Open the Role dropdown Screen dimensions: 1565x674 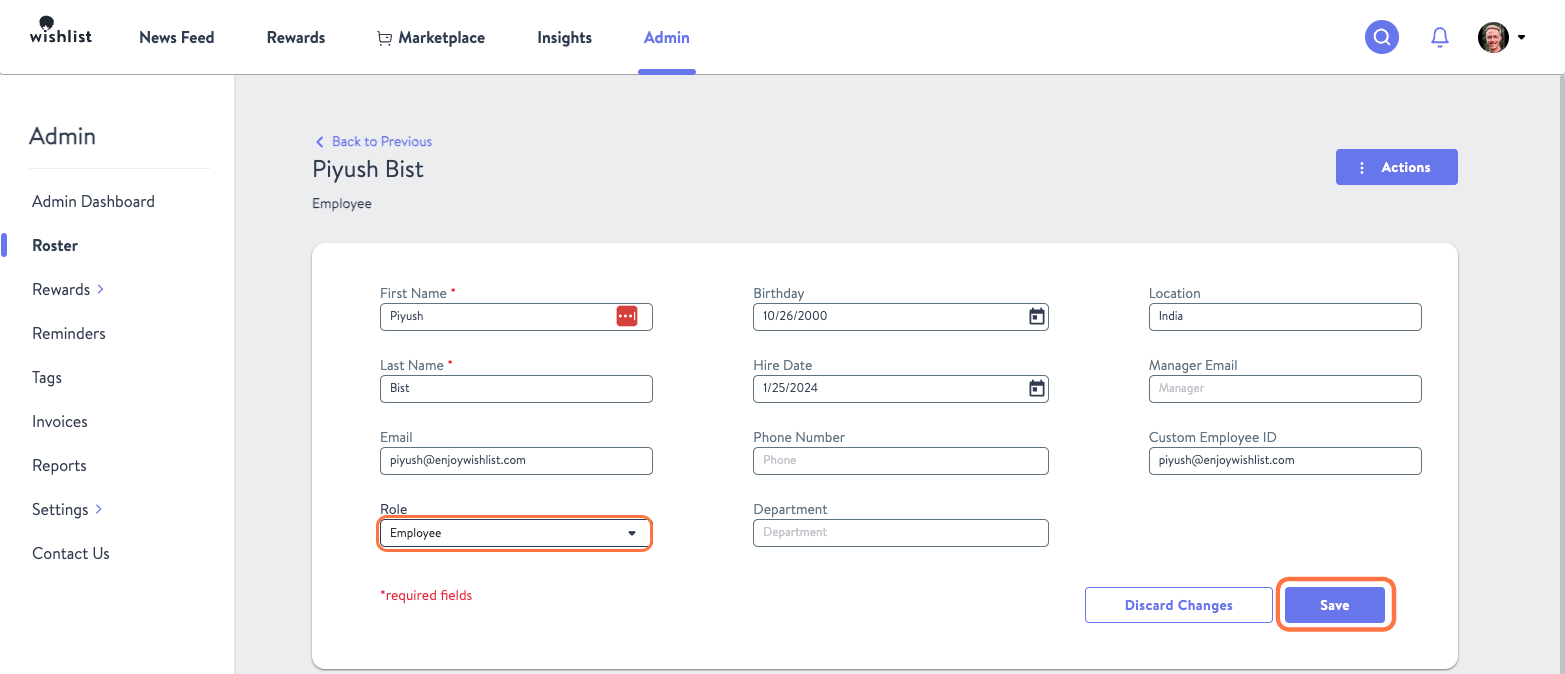point(516,533)
